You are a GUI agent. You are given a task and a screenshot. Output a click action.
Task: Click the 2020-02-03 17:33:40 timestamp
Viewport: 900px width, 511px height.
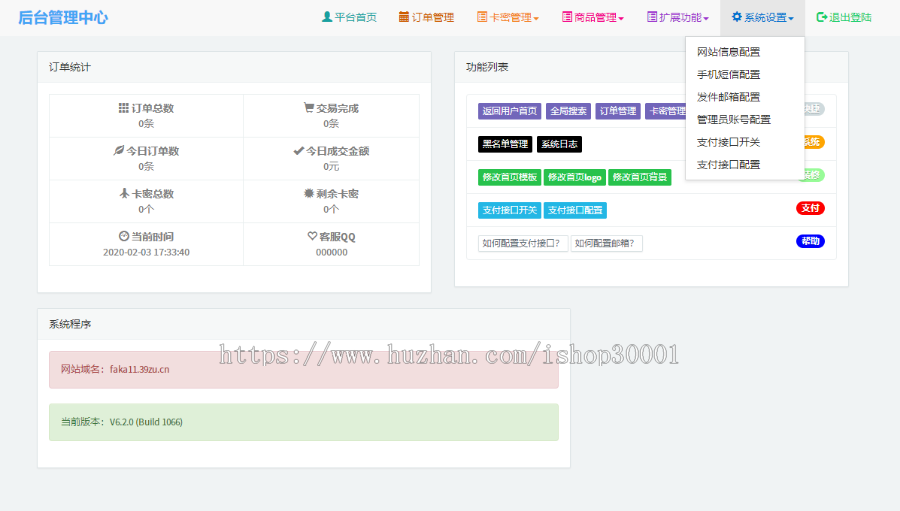click(146, 252)
